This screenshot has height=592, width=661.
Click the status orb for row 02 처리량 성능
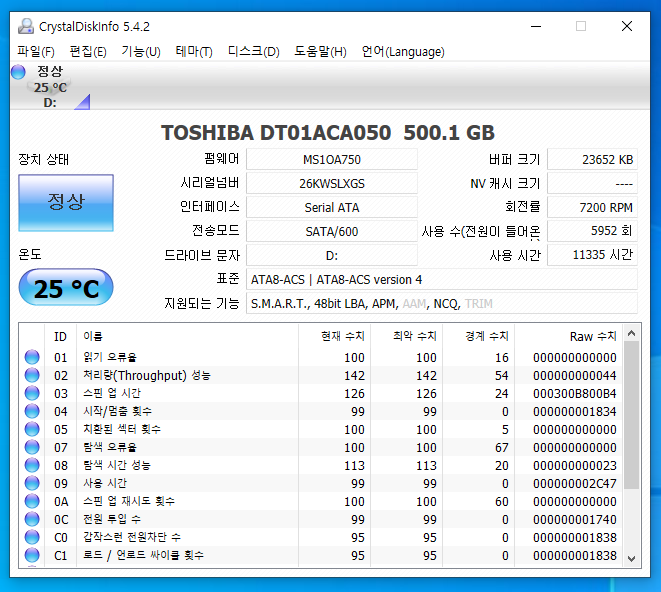point(32,375)
